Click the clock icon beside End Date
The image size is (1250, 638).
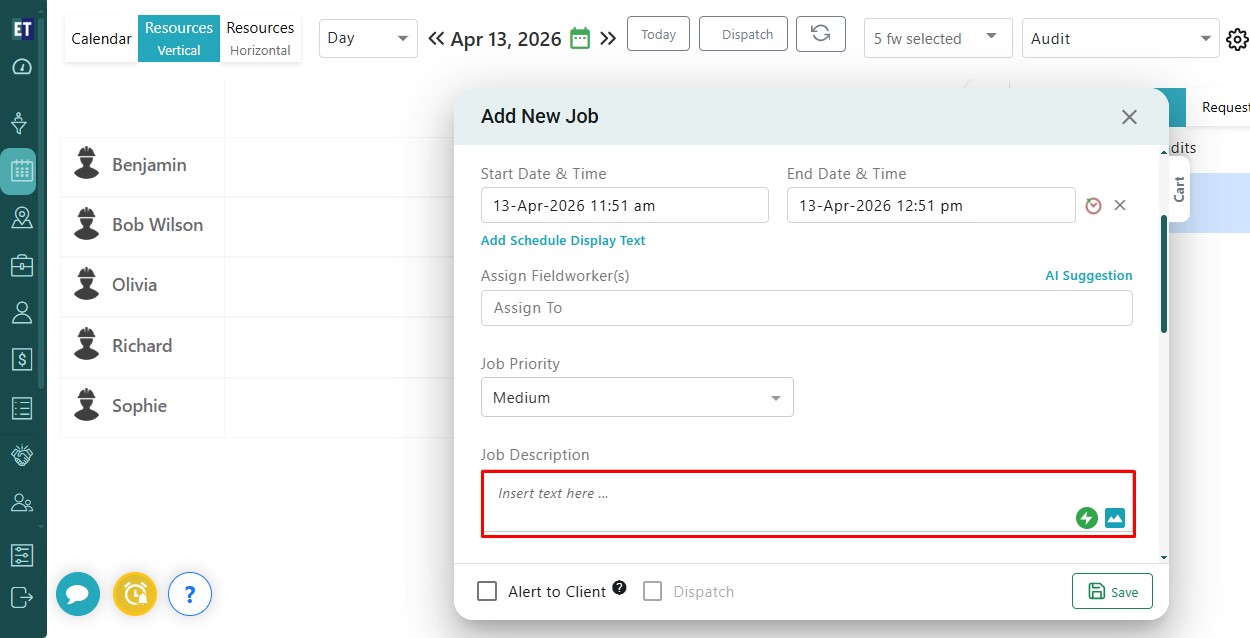[1093, 205]
